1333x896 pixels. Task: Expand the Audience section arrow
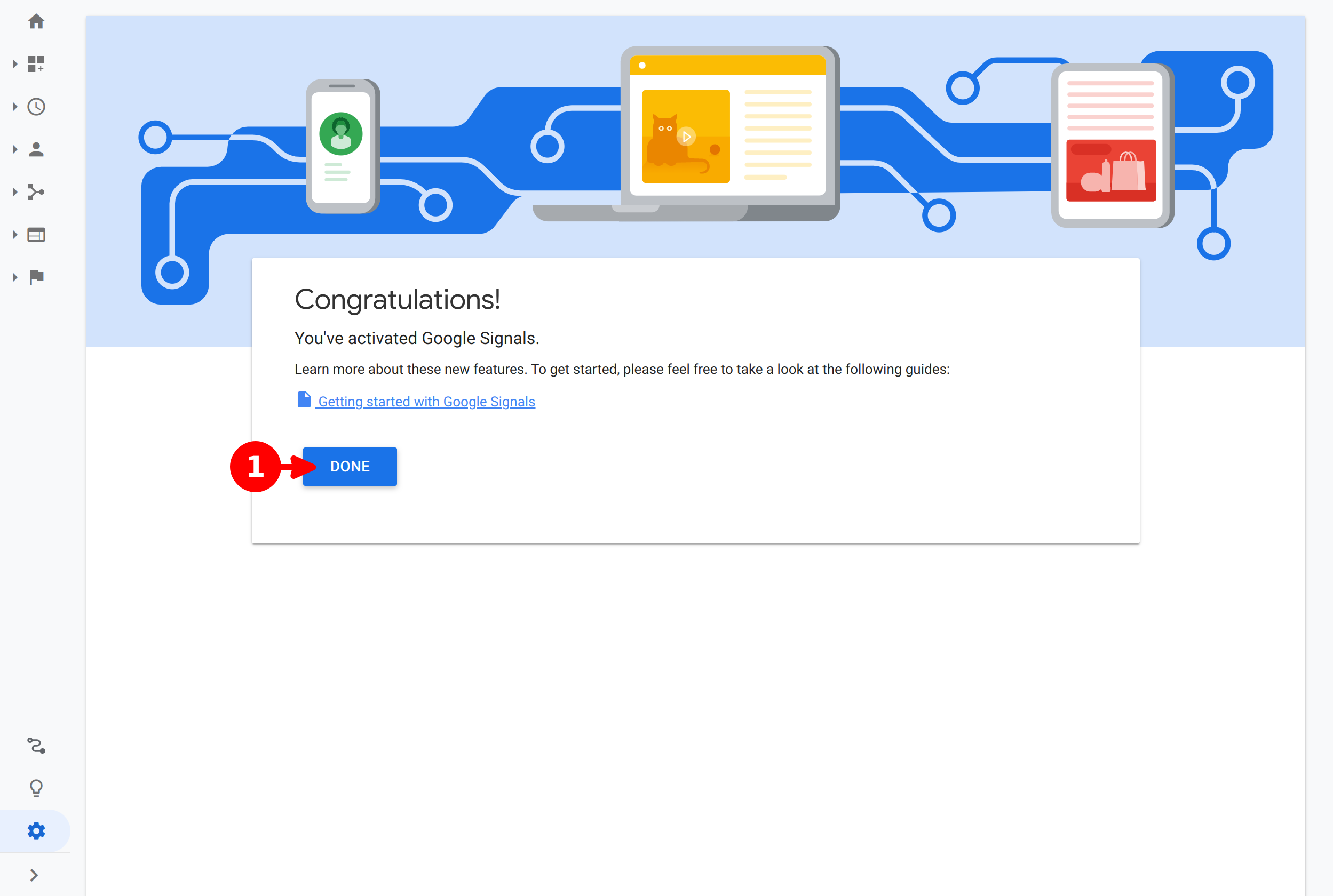(15, 150)
